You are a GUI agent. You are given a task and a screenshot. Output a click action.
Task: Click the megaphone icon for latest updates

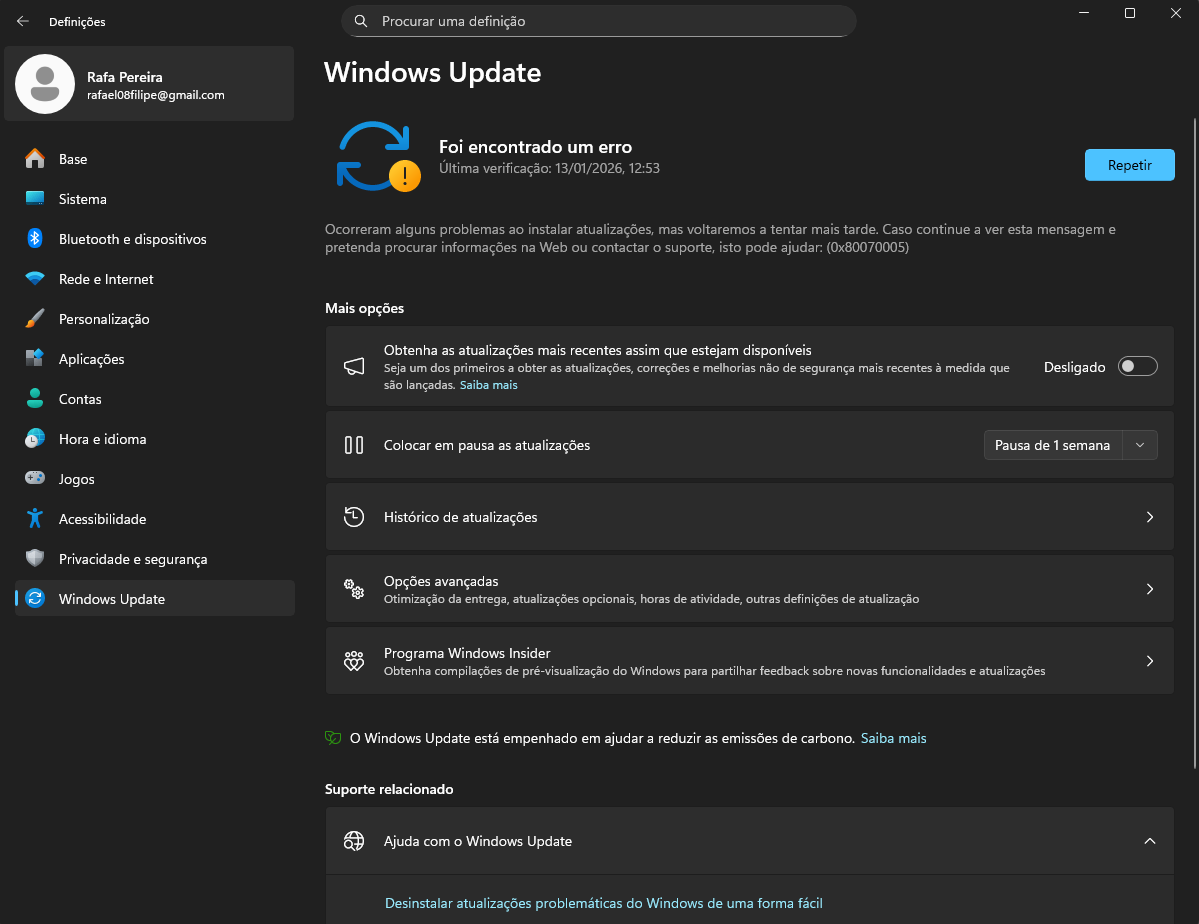pos(354,366)
